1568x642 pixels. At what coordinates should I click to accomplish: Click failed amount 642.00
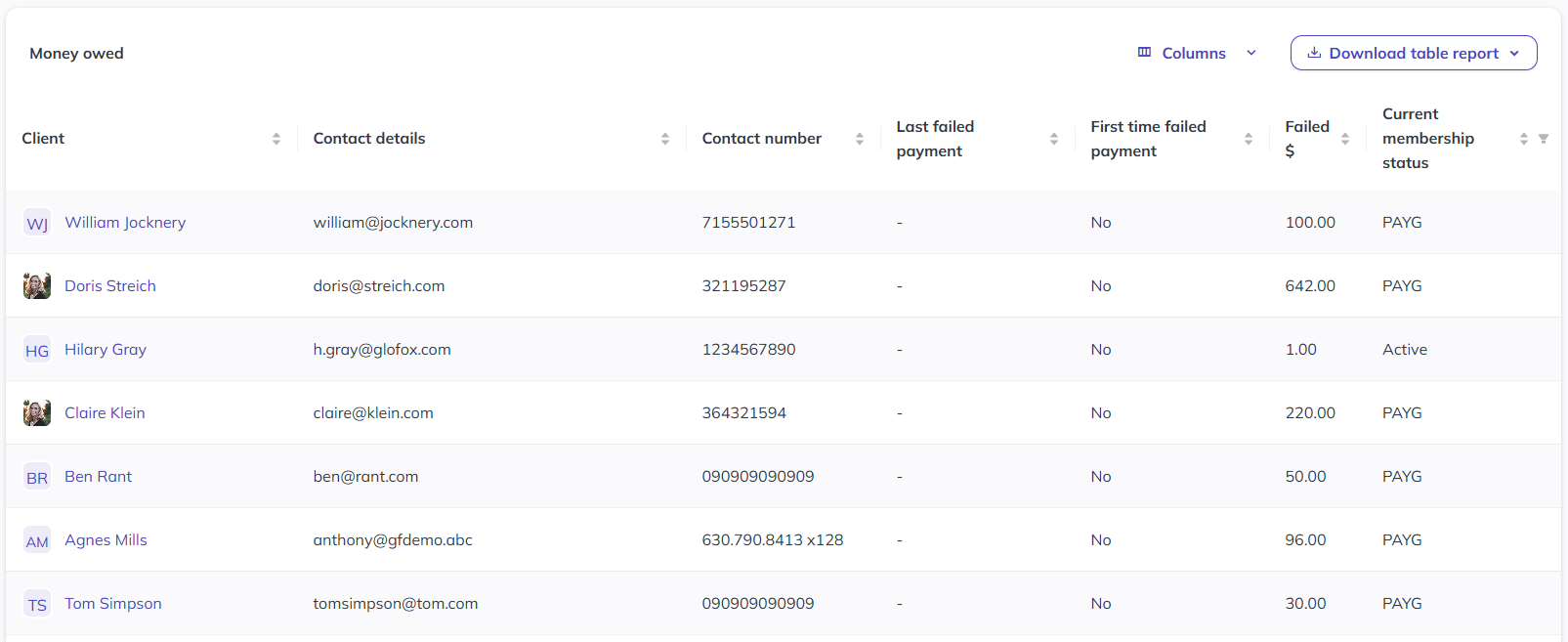(x=1310, y=286)
